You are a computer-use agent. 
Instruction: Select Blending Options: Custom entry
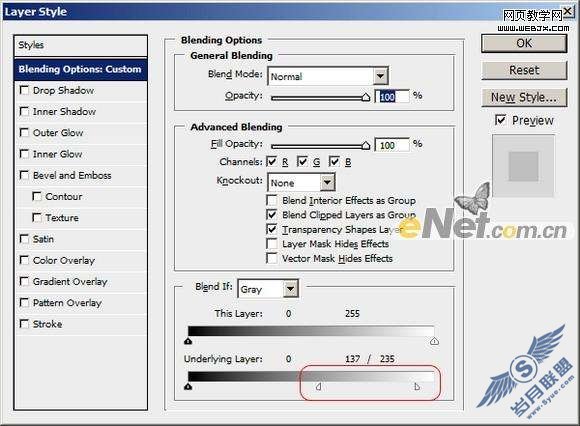(81, 69)
